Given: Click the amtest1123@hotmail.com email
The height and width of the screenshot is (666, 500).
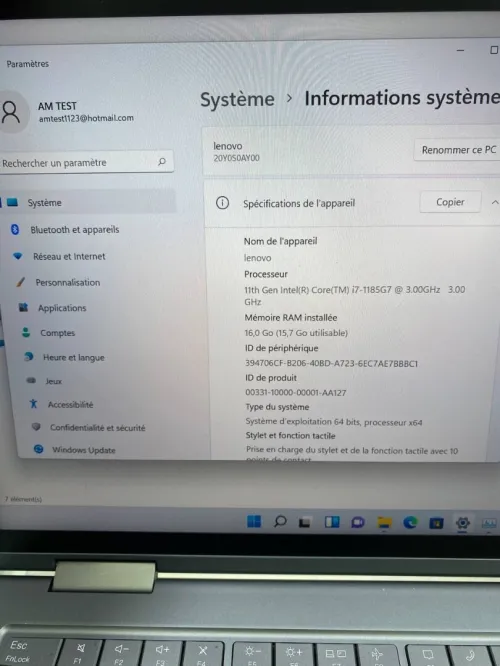Looking at the screenshot, I should (86, 119).
